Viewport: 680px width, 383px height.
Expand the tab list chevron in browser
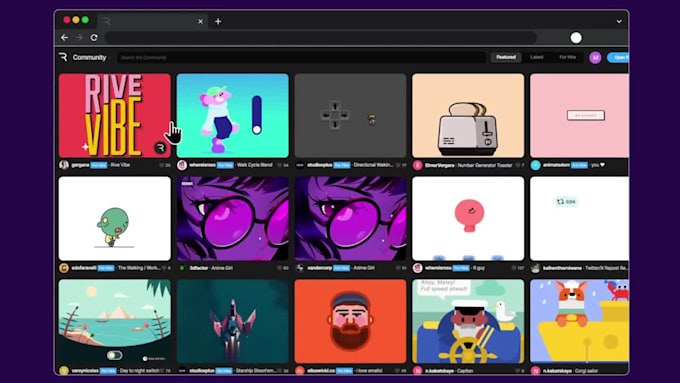point(619,21)
